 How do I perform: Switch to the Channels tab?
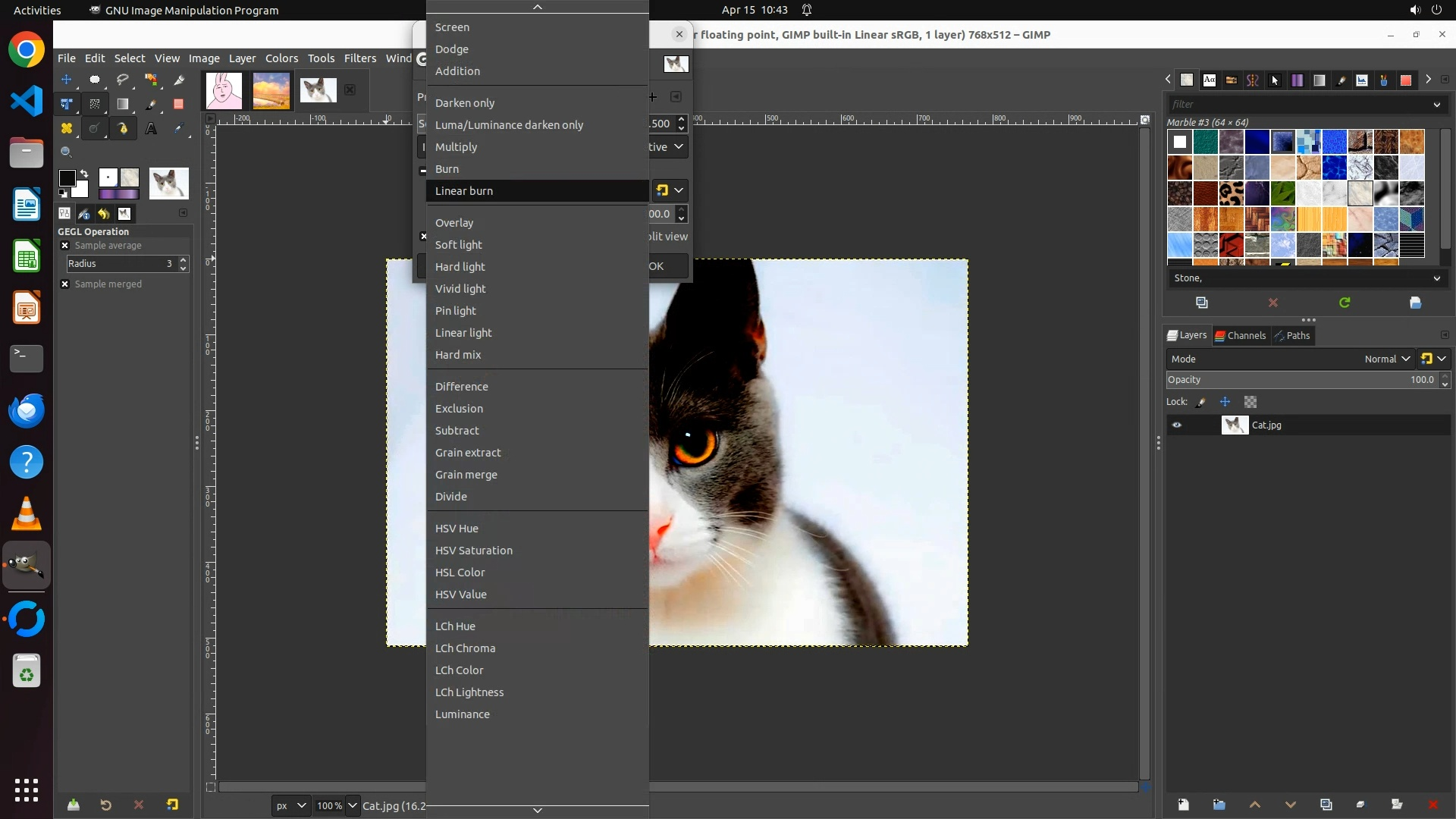click(1241, 336)
